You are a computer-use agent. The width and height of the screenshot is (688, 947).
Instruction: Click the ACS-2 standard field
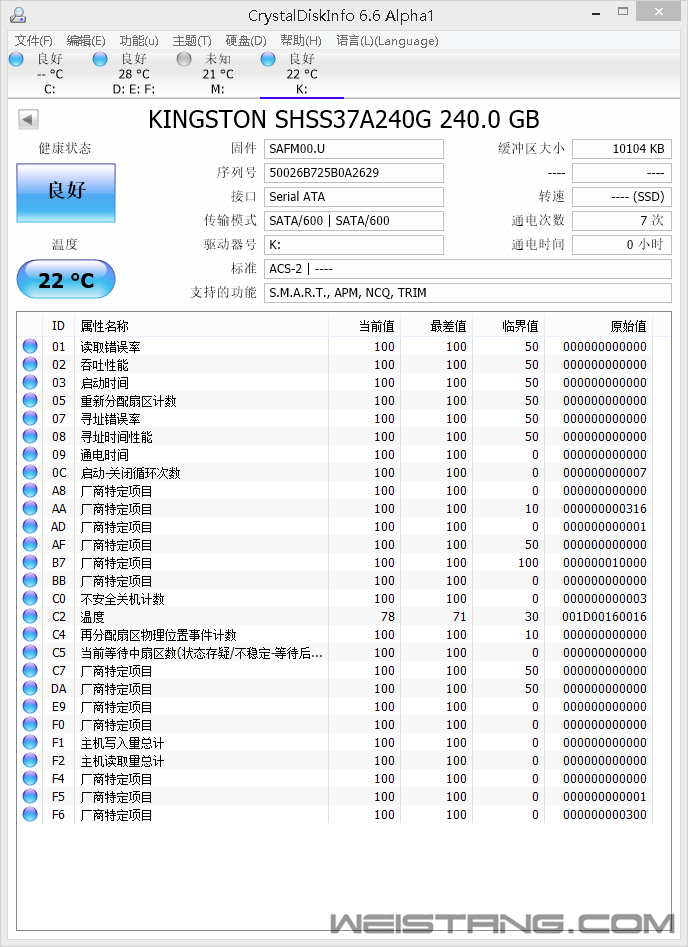coord(468,269)
